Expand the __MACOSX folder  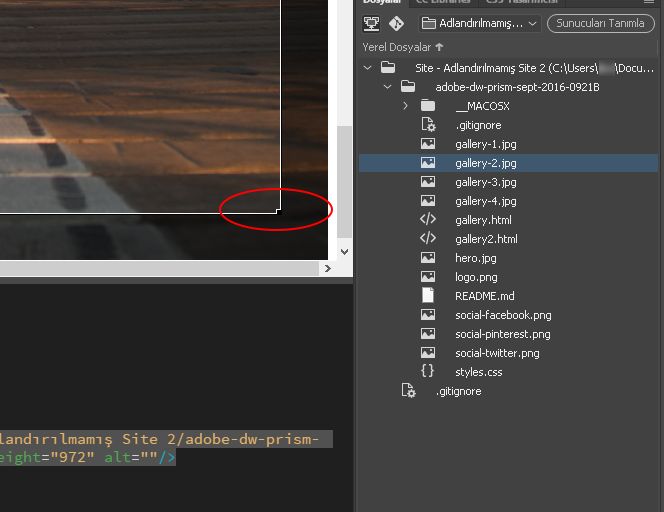click(406, 106)
